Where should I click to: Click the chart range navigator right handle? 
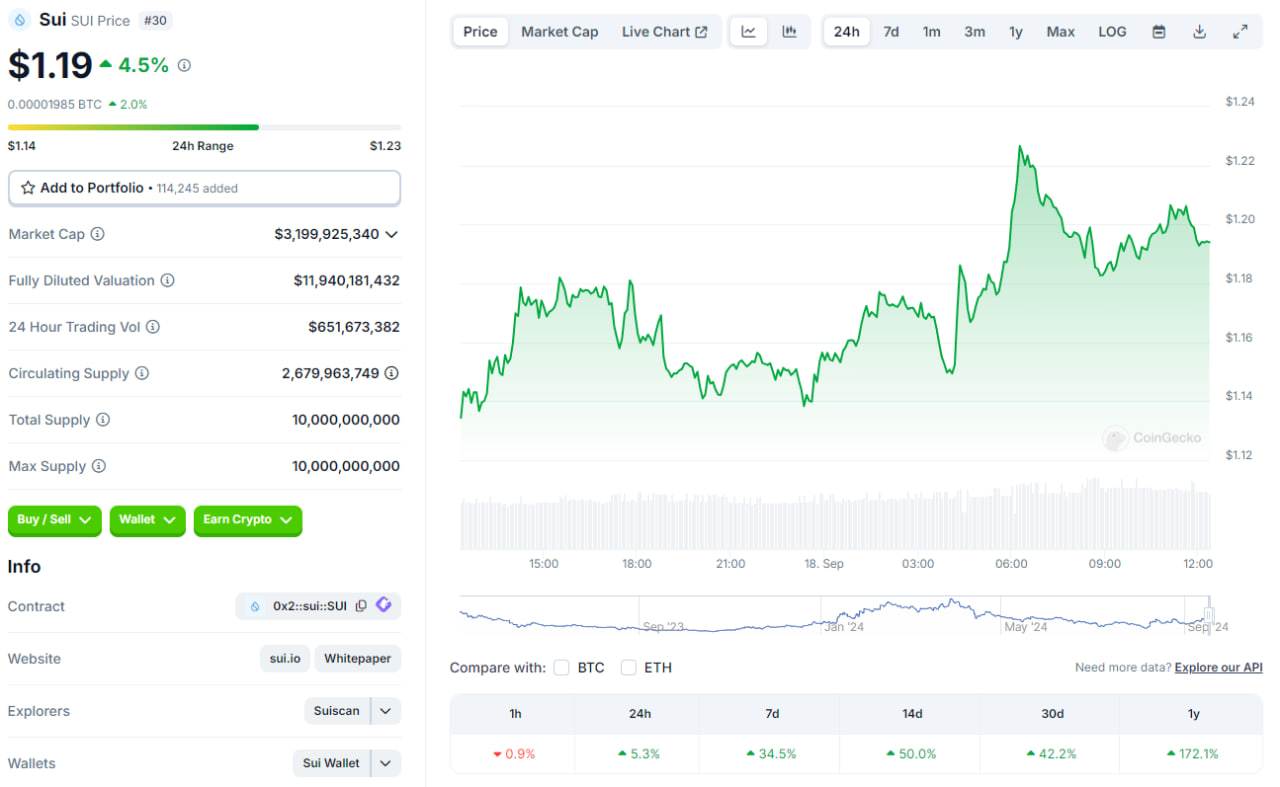pos(1209,616)
